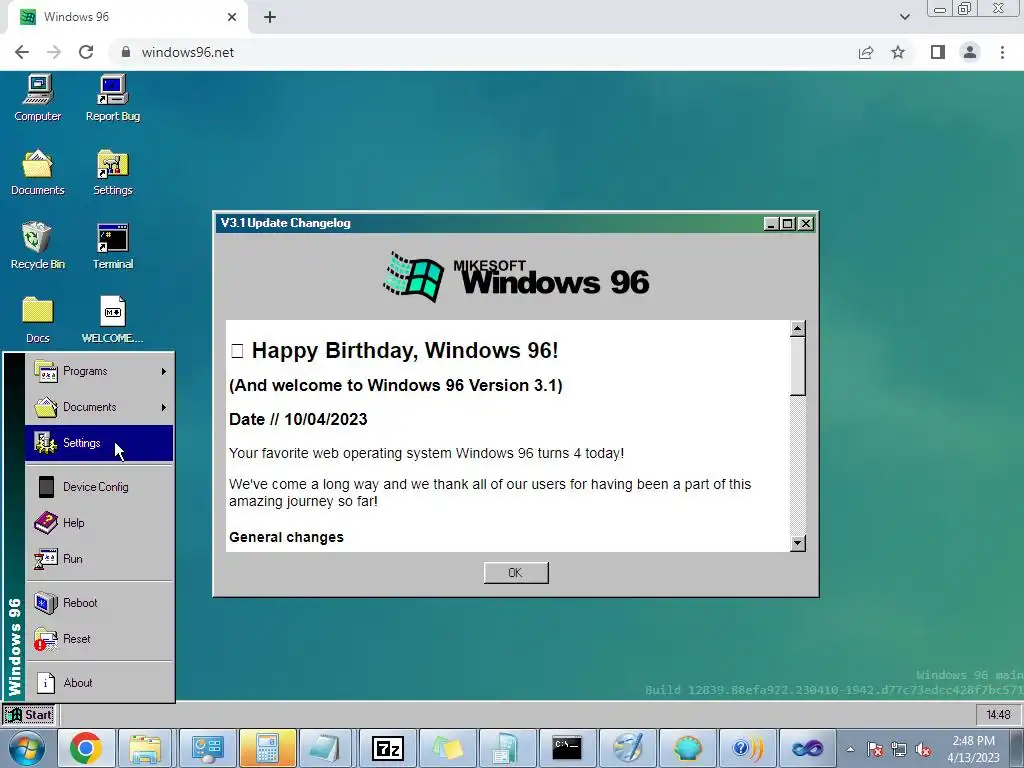1024x768 pixels.
Task: Open a new browser tab
Action: (x=270, y=18)
